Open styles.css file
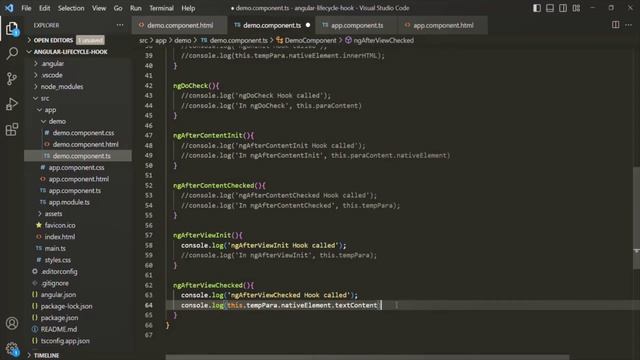The image size is (640, 360). point(58,260)
